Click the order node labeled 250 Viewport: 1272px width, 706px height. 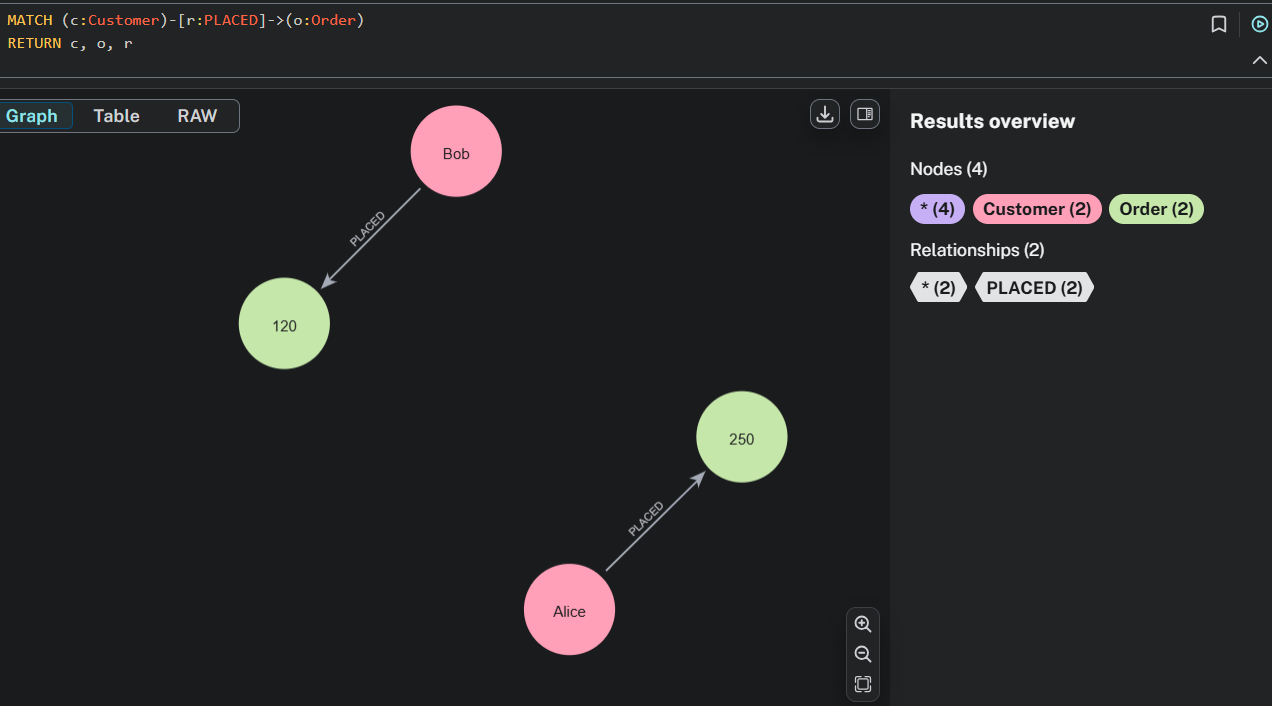pyautogui.click(x=741, y=438)
